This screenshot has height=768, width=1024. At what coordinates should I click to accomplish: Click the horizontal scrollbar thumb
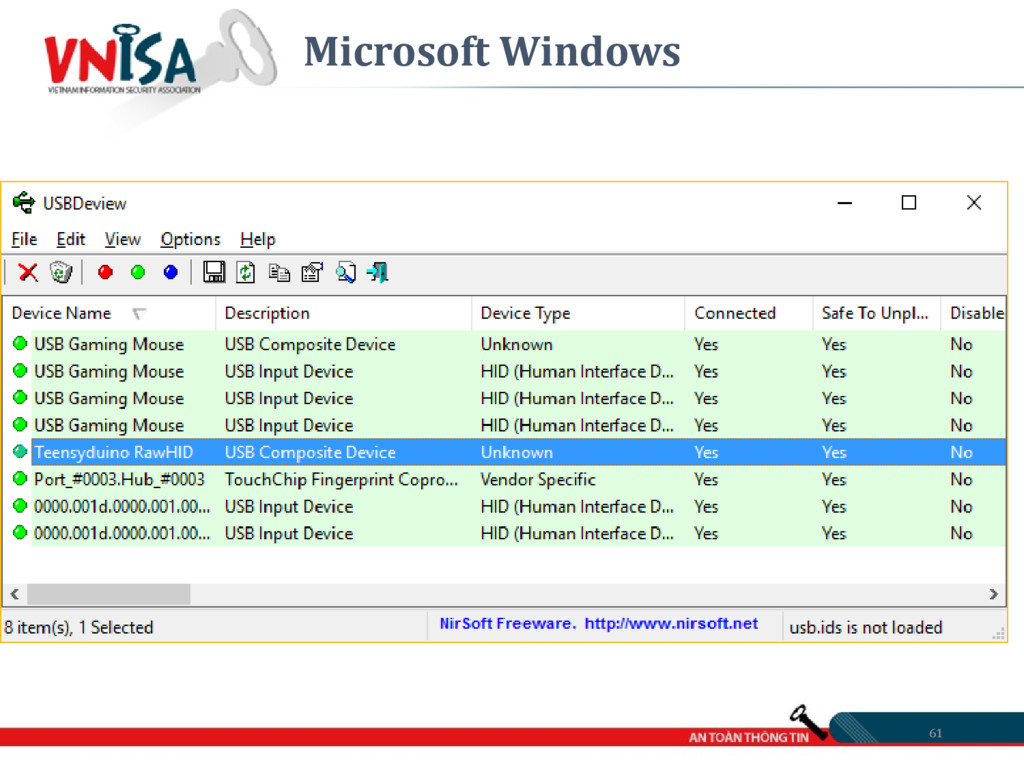point(108,594)
